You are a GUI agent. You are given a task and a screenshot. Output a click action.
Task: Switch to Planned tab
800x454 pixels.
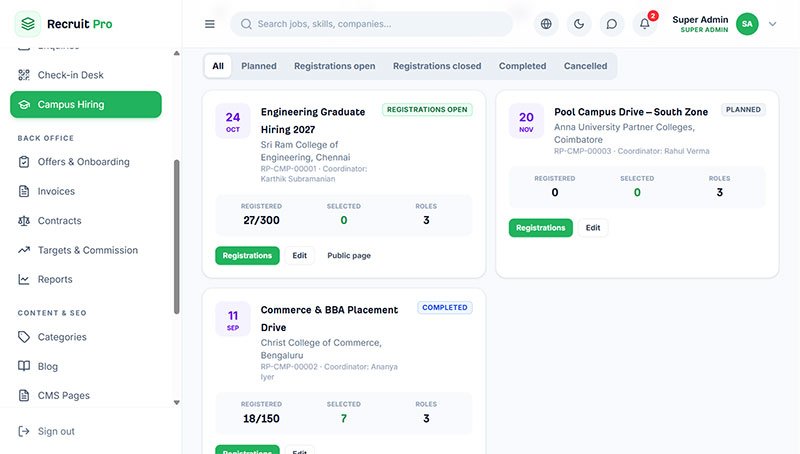click(259, 66)
